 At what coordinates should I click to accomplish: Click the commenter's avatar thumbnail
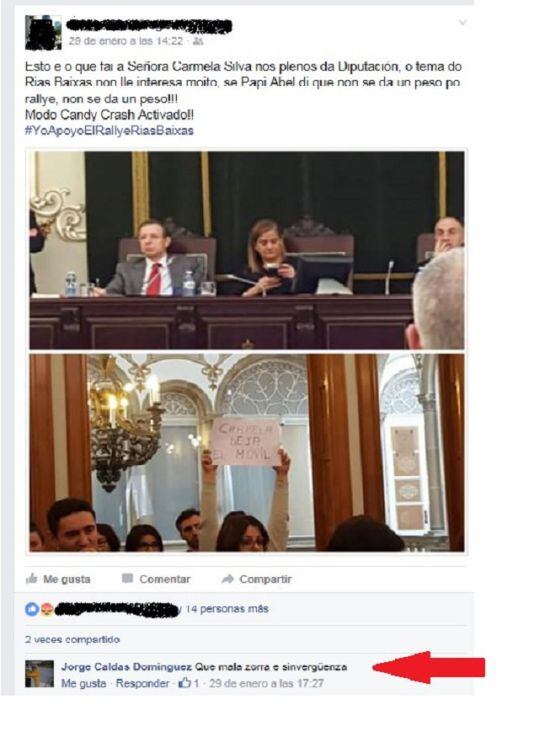click(39, 674)
